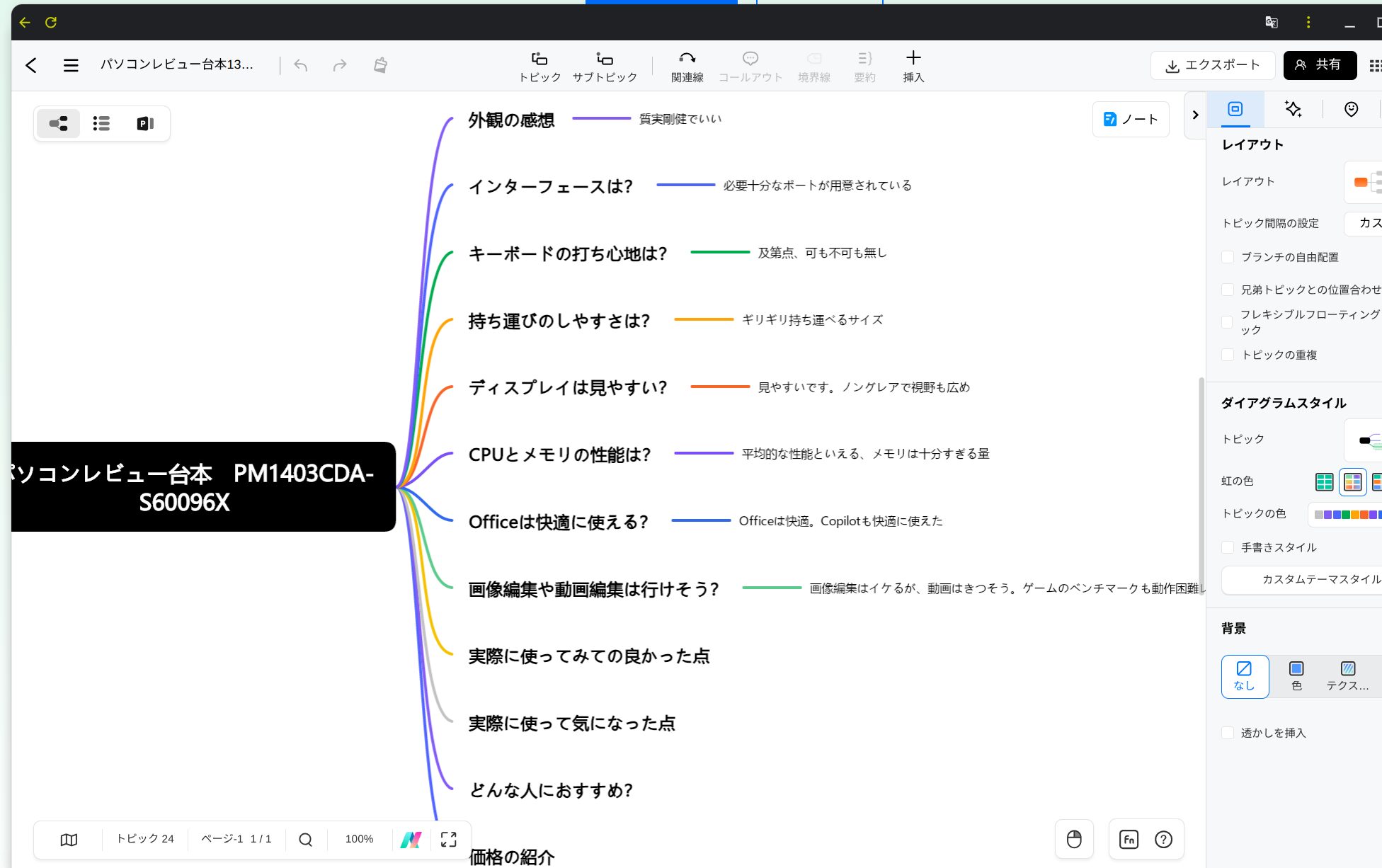Select the 関連線 relationship tool
Viewport: 1382px width, 868px height.
(687, 67)
